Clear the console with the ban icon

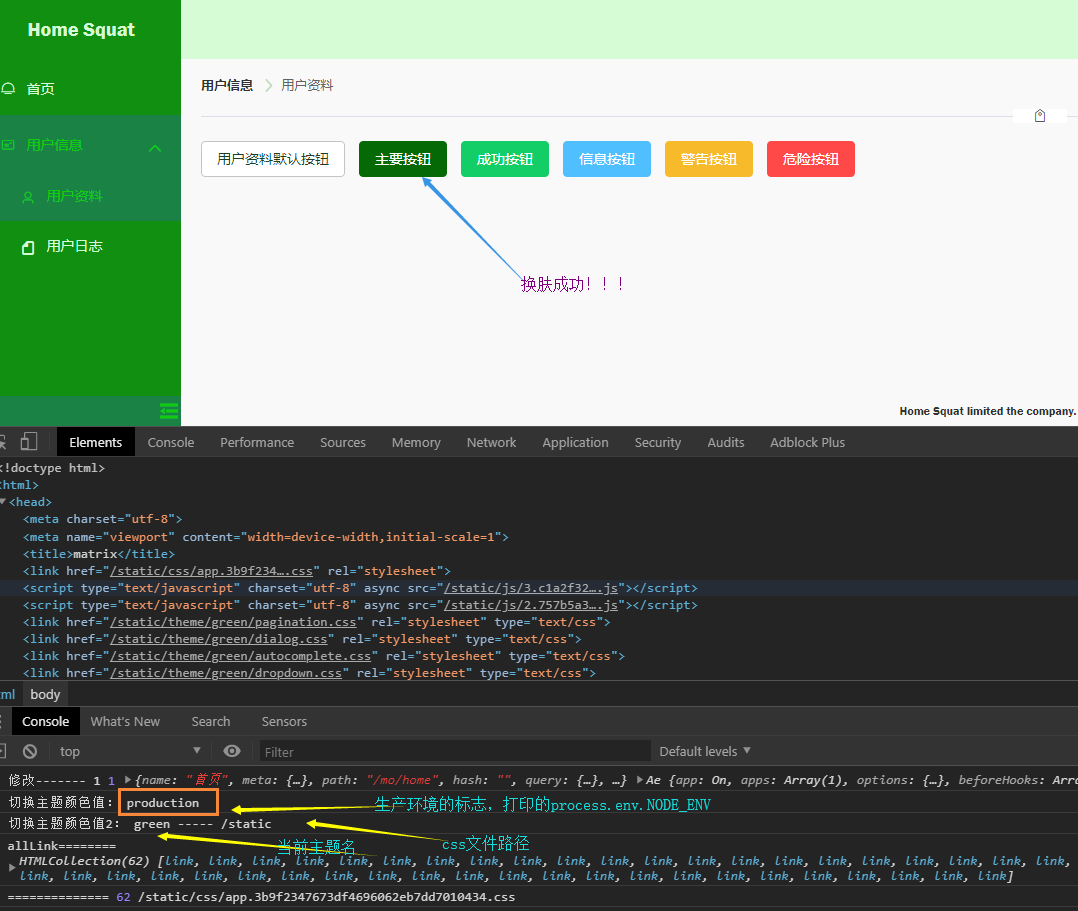click(x=29, y=751)
